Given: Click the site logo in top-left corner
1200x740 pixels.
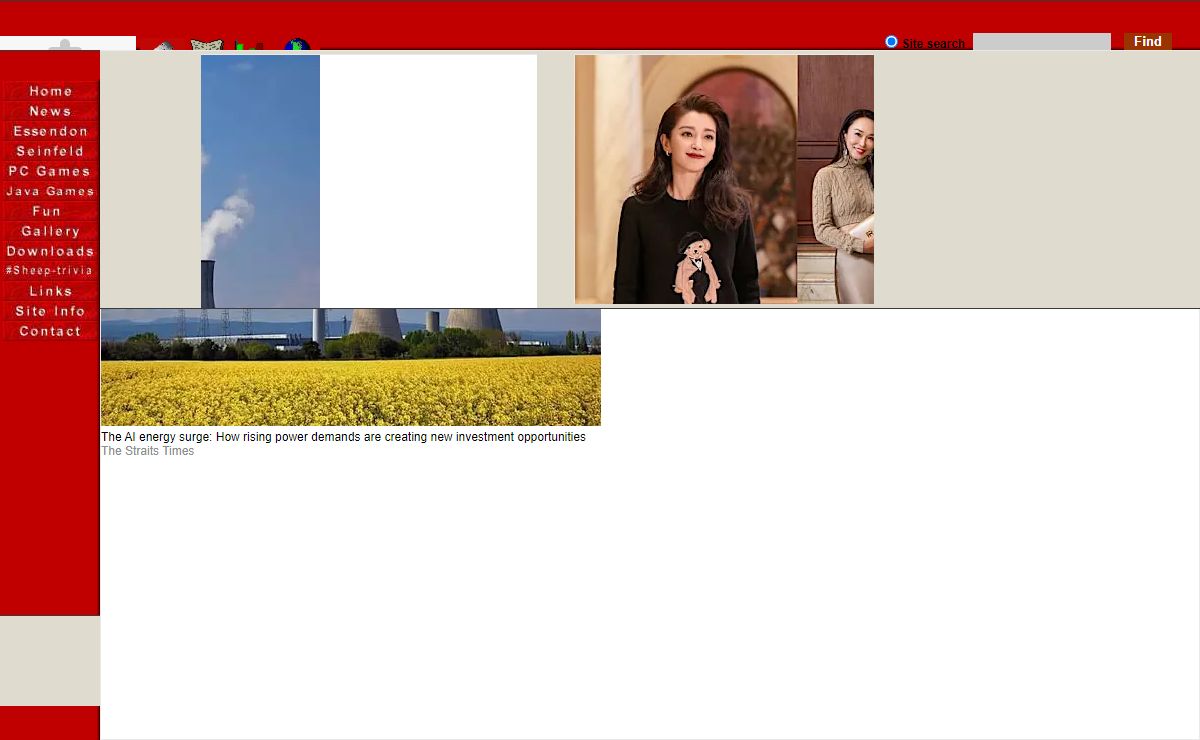Looking at the screenshot, I should tap(67, 43).
